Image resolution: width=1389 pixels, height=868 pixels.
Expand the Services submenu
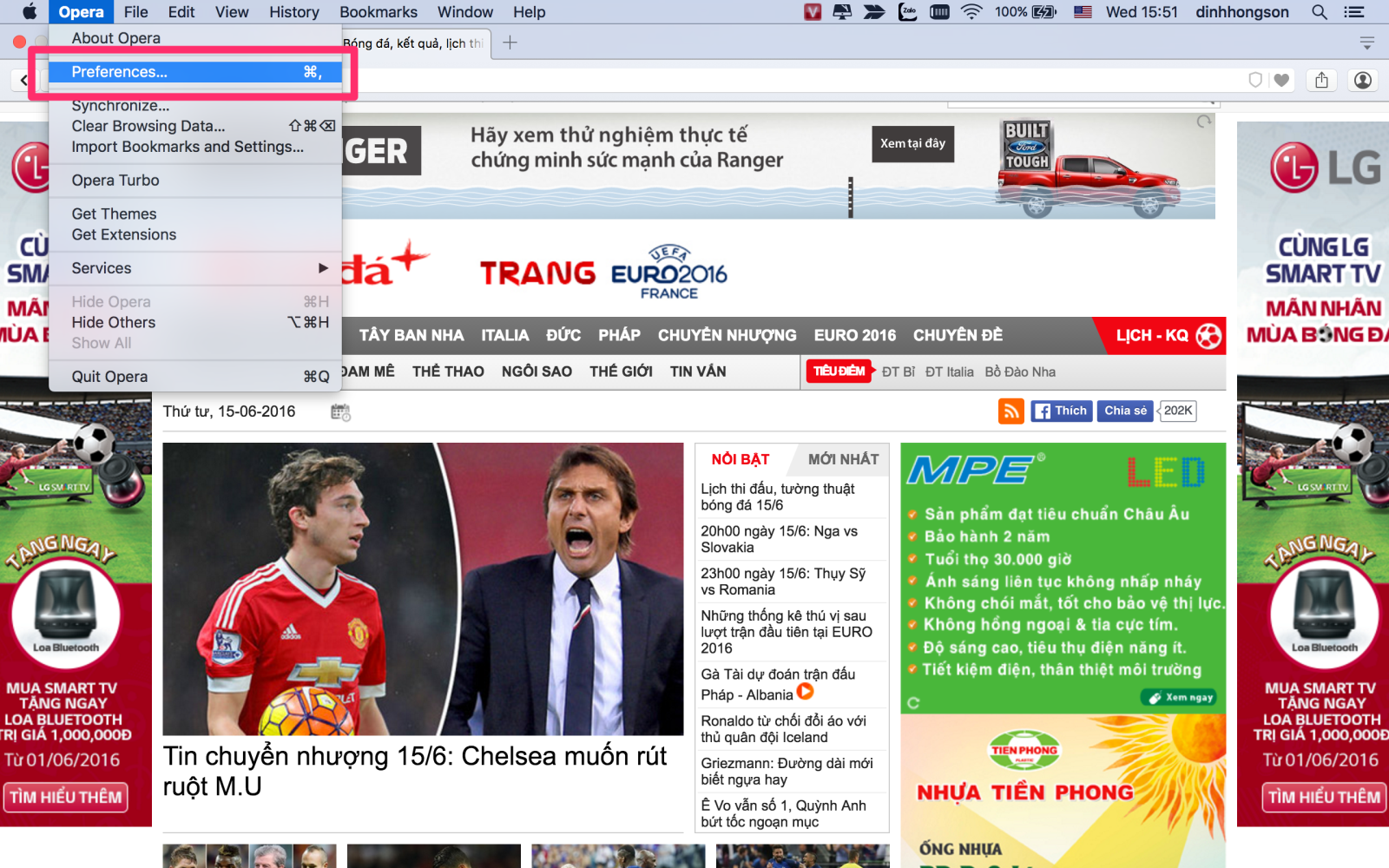pos(195,268)
